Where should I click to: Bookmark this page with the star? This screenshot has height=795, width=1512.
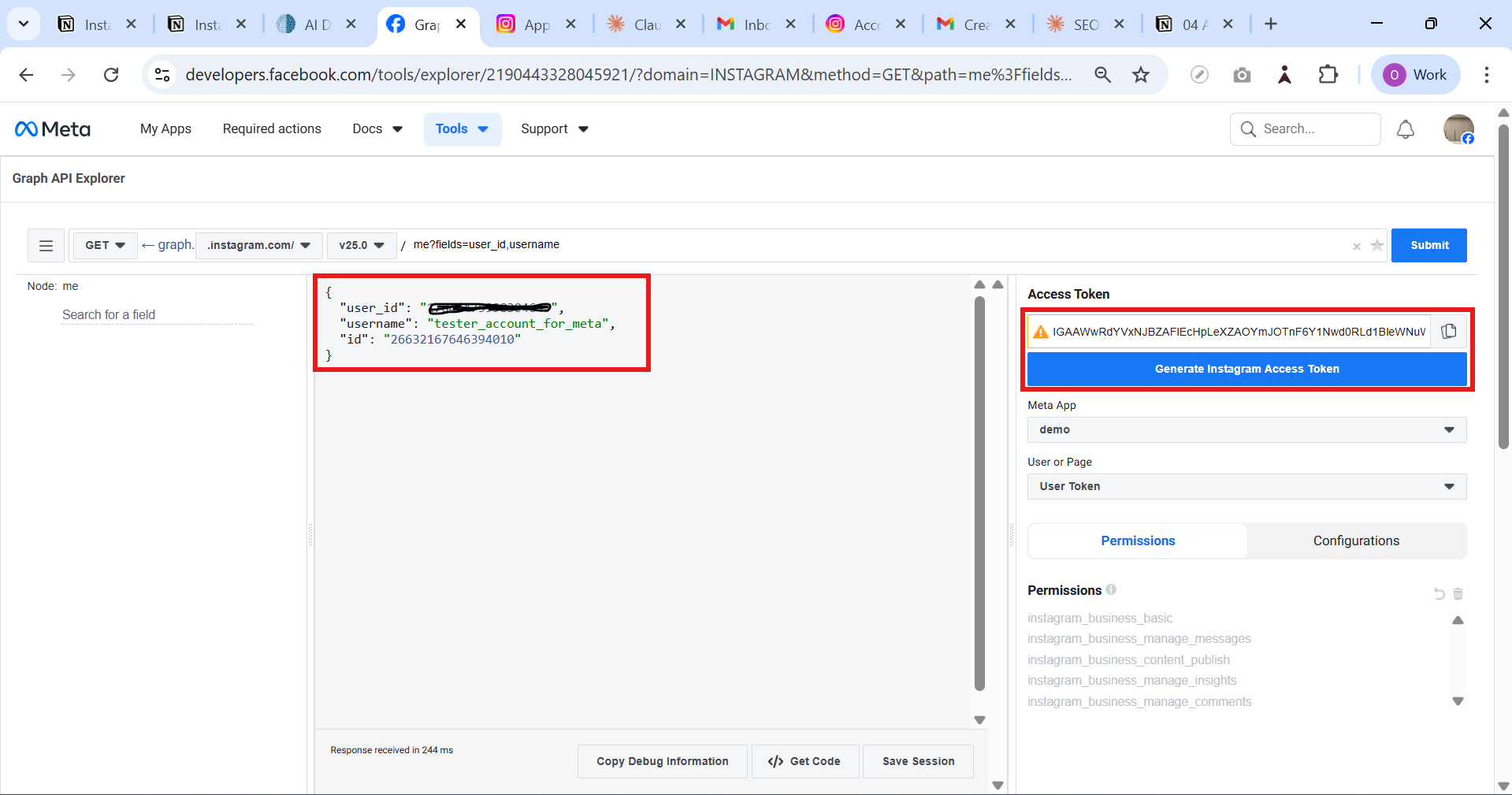pos(1141,75)
